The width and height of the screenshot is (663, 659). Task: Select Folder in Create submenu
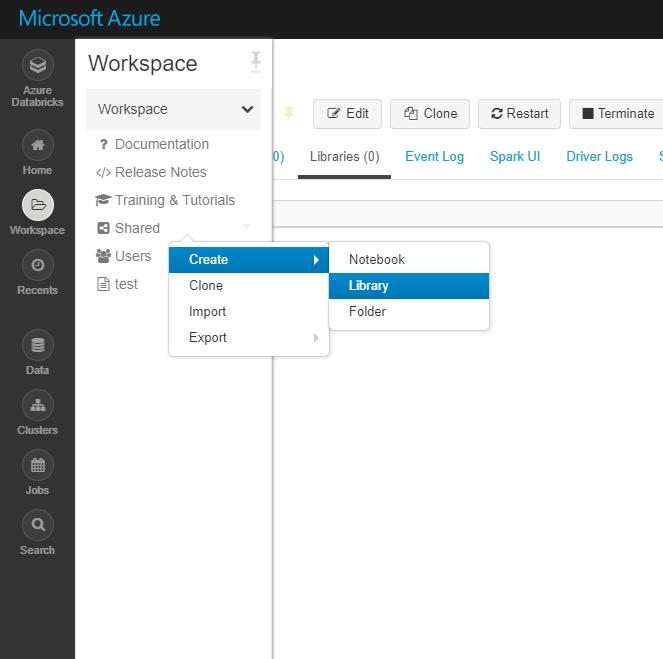coord(409,312)
